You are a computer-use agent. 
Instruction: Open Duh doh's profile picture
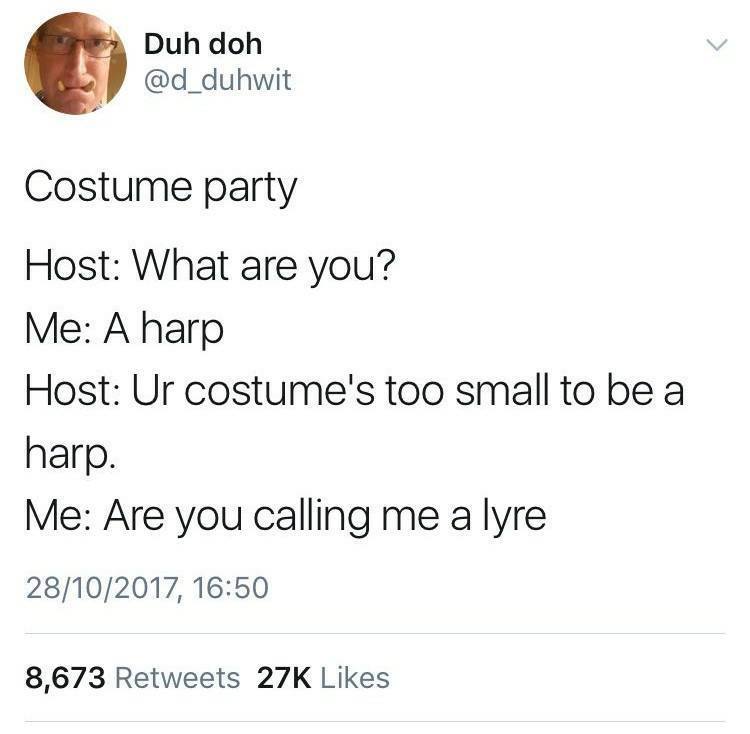tap(76, 64)
